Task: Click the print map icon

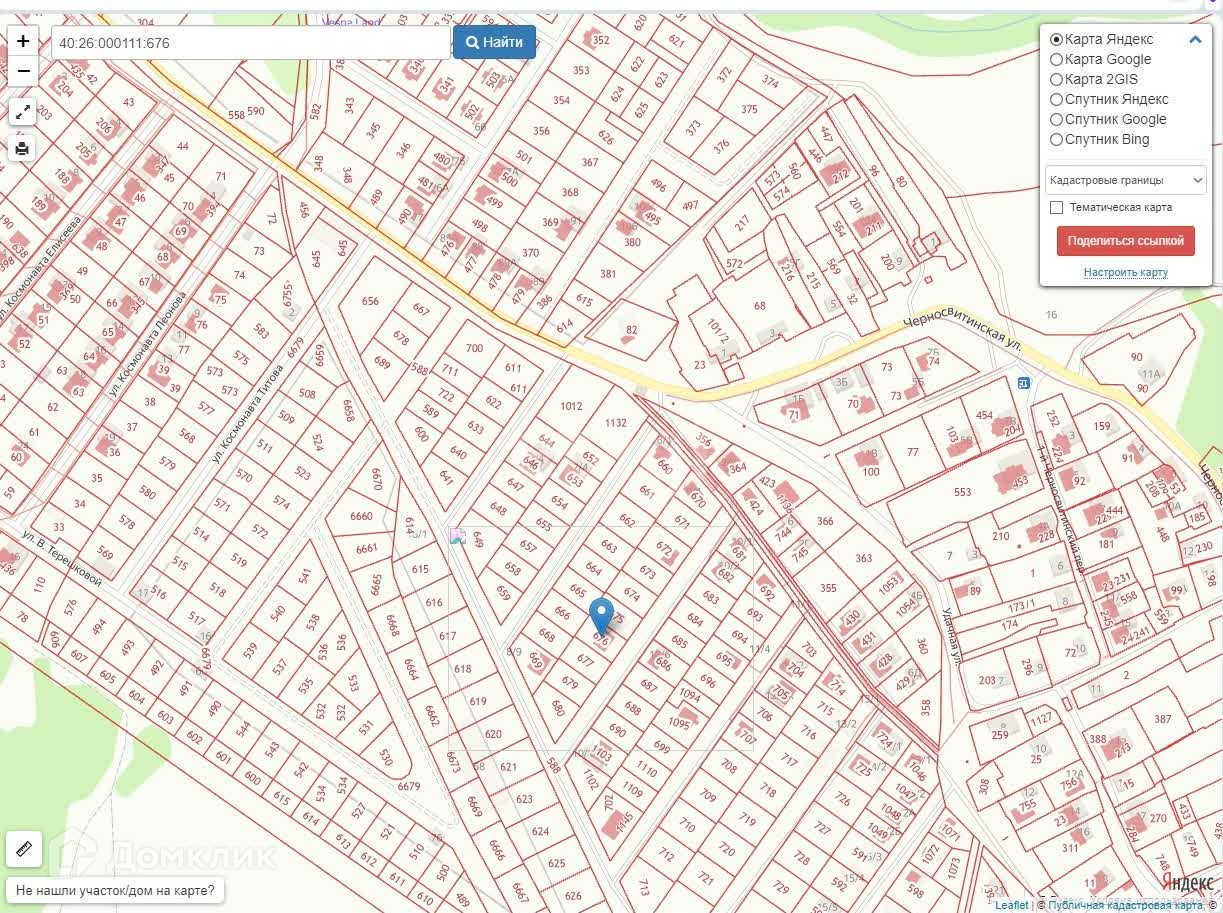Action: (23, 149)
